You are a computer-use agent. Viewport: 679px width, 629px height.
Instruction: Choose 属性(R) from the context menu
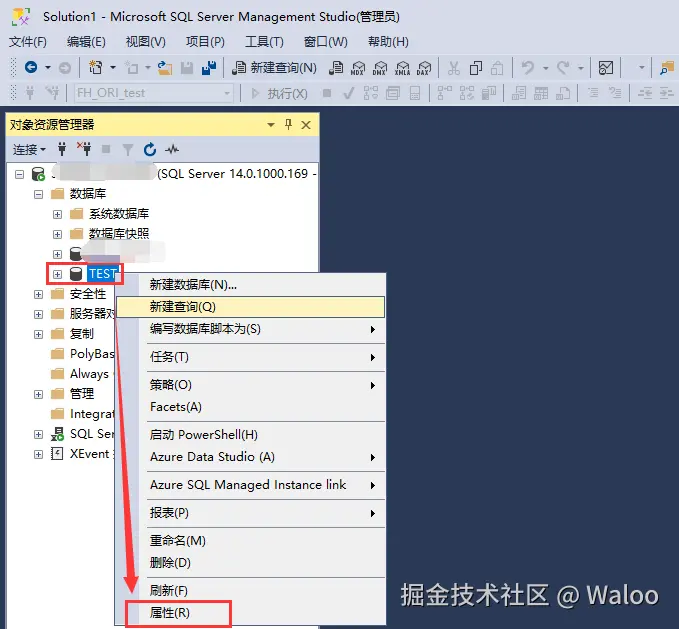[251, 613]
